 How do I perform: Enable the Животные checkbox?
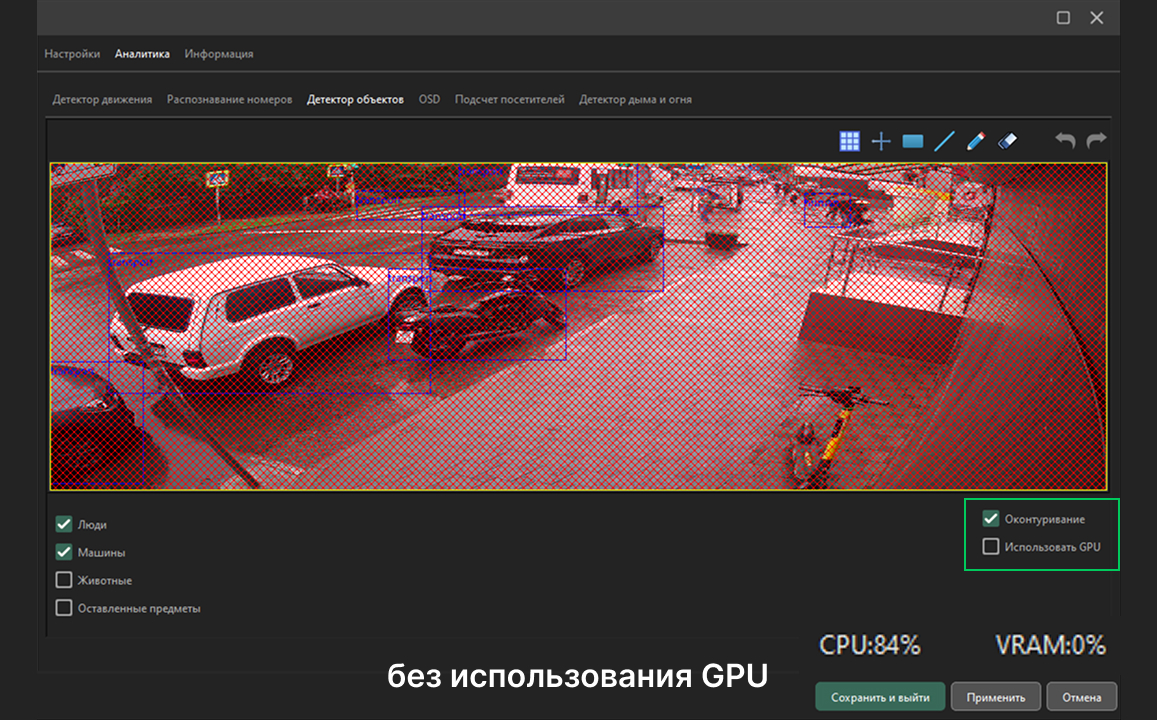[x=64, y=580]
